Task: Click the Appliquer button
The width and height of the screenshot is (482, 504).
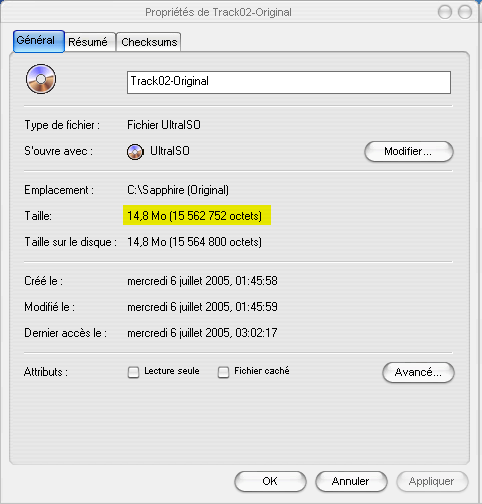Action: point(432,481)
